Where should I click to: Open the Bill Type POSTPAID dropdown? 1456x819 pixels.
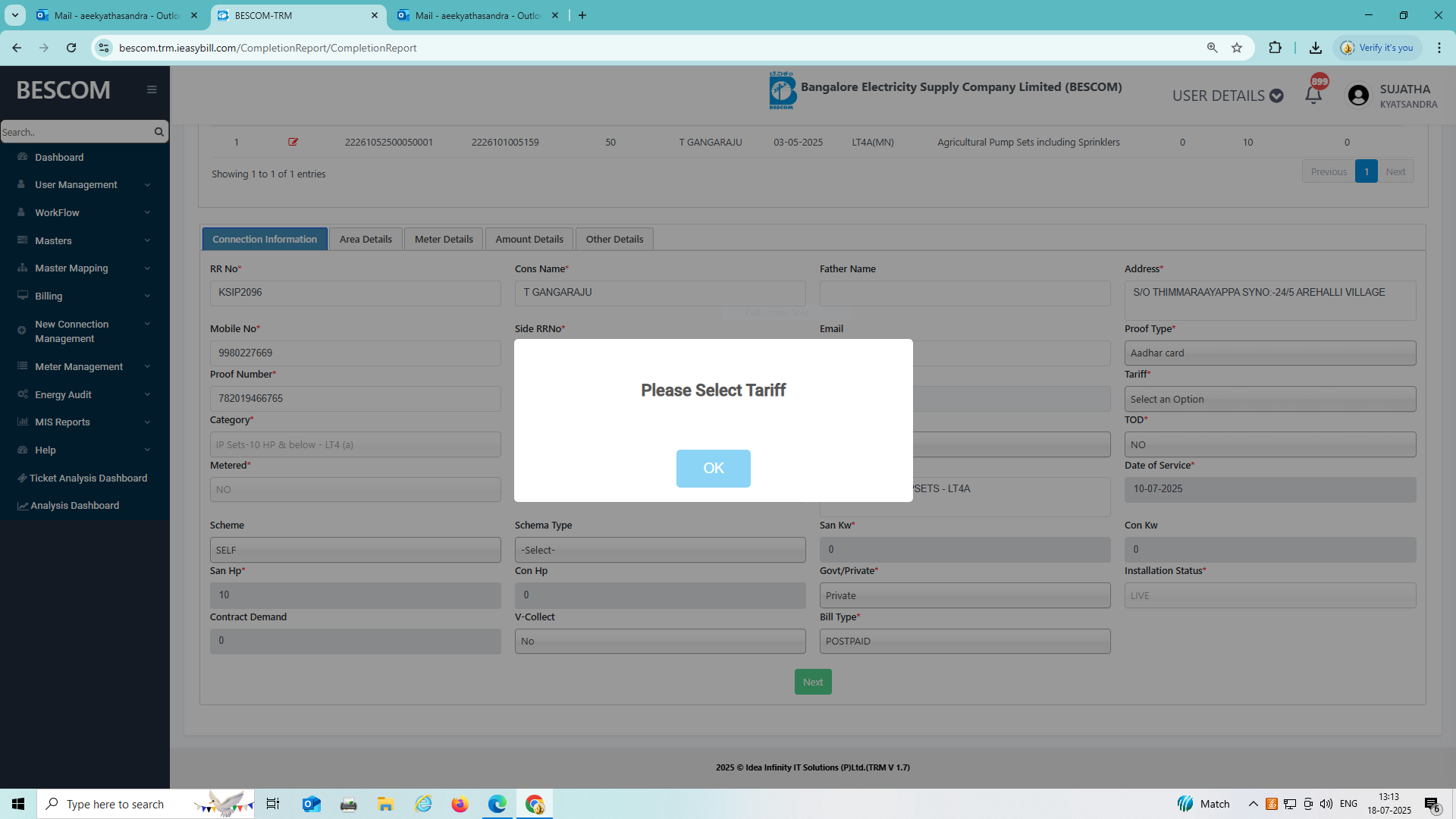tap(965, 641)
